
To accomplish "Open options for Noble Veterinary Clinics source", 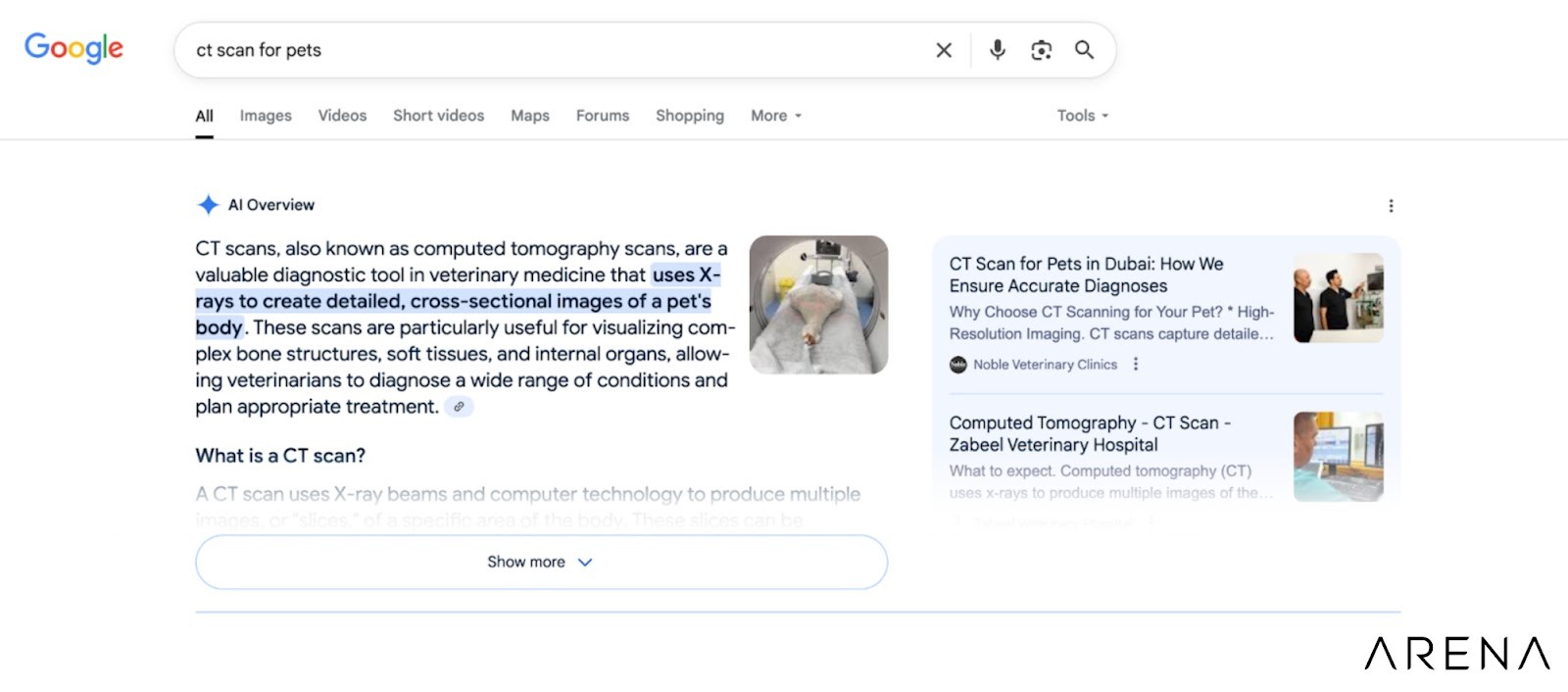I will tap(1136, 364).
